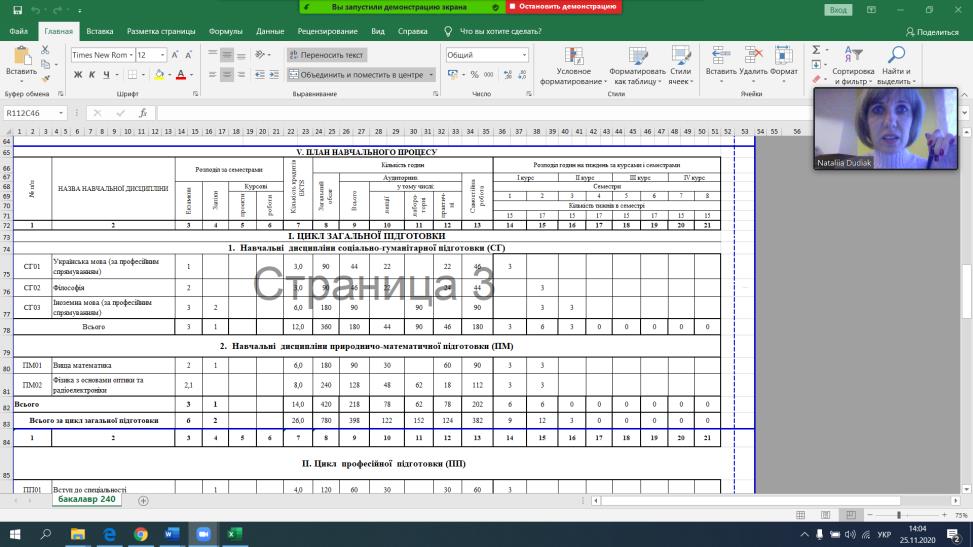Click the borders icon in font group
Image resolution: width=973 pixels, height=547 pixels.
[x=132, y=75]
